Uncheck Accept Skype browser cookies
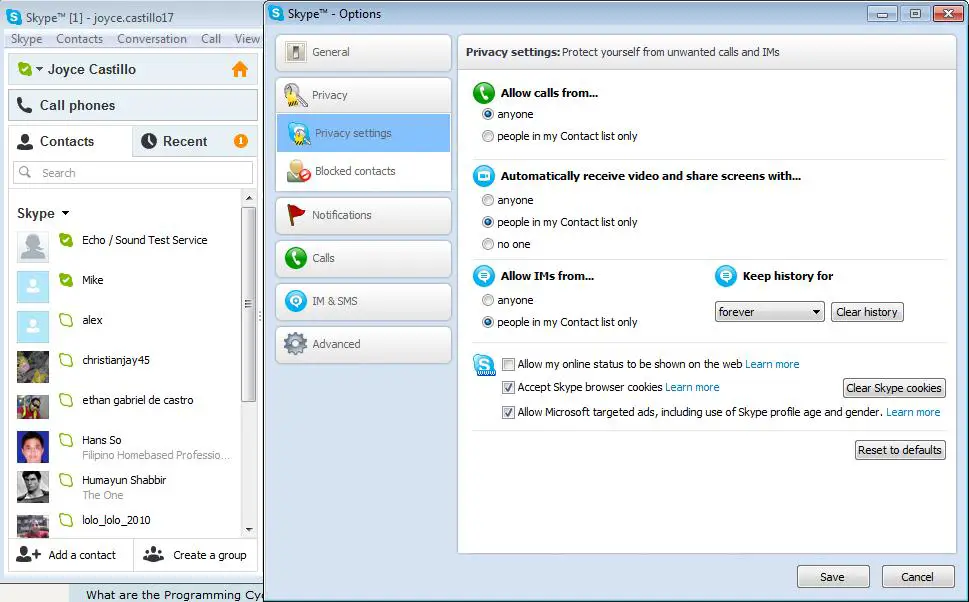 pos(508,388)
